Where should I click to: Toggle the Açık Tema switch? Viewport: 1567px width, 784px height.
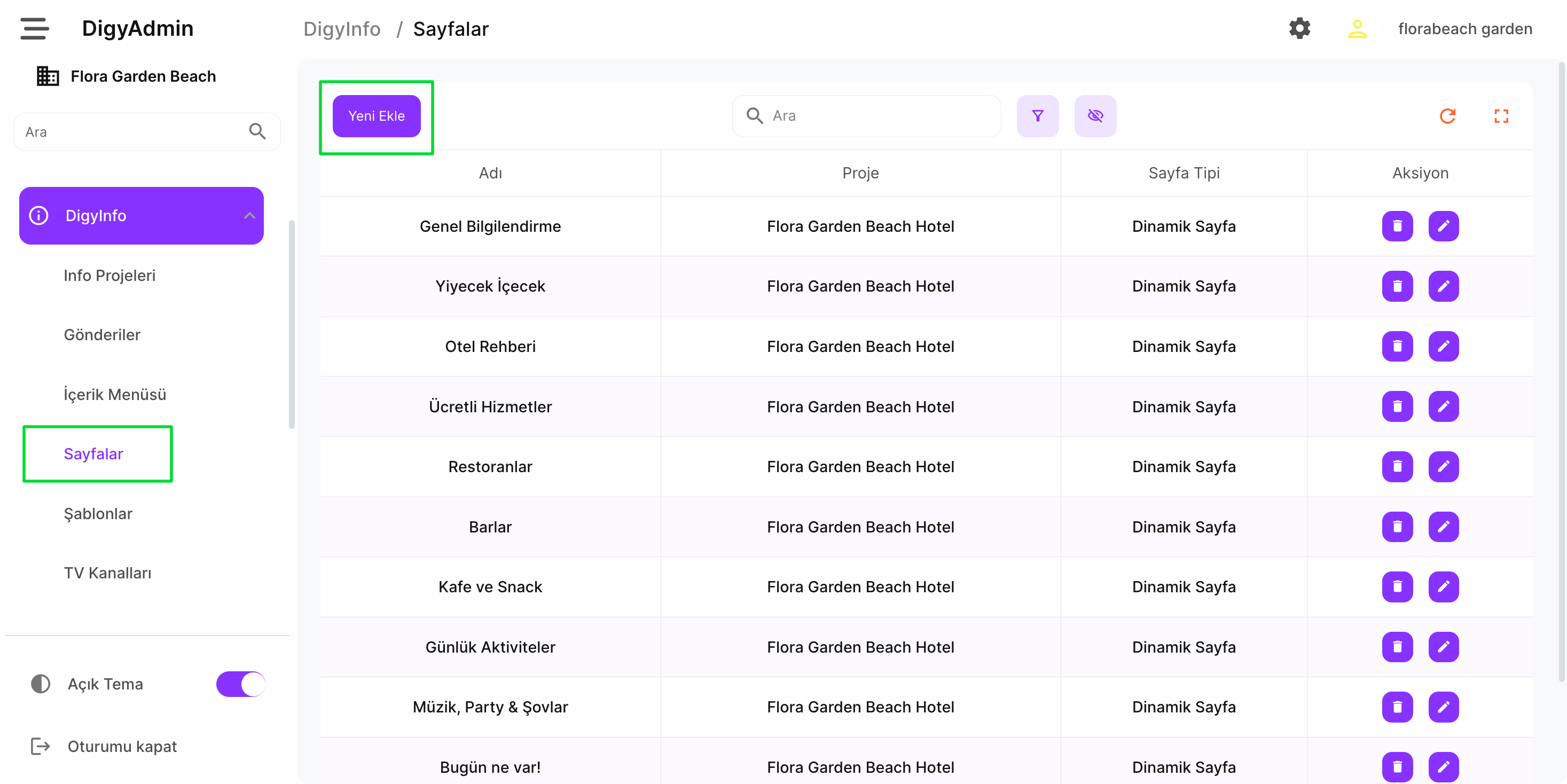(241, 684)
